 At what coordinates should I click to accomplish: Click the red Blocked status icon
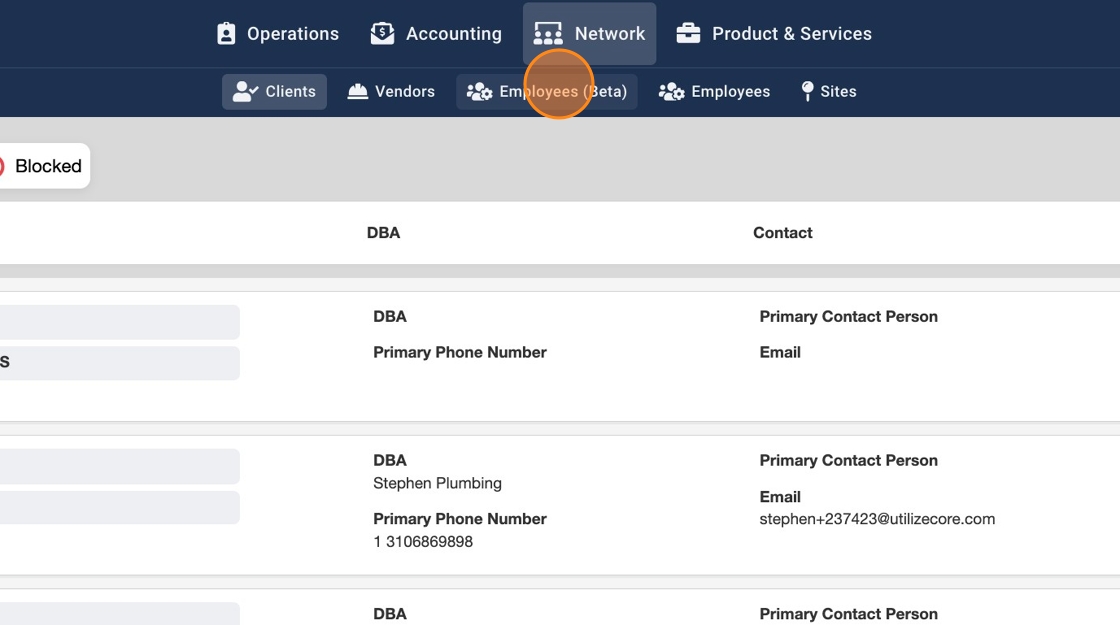coord(1,167)
